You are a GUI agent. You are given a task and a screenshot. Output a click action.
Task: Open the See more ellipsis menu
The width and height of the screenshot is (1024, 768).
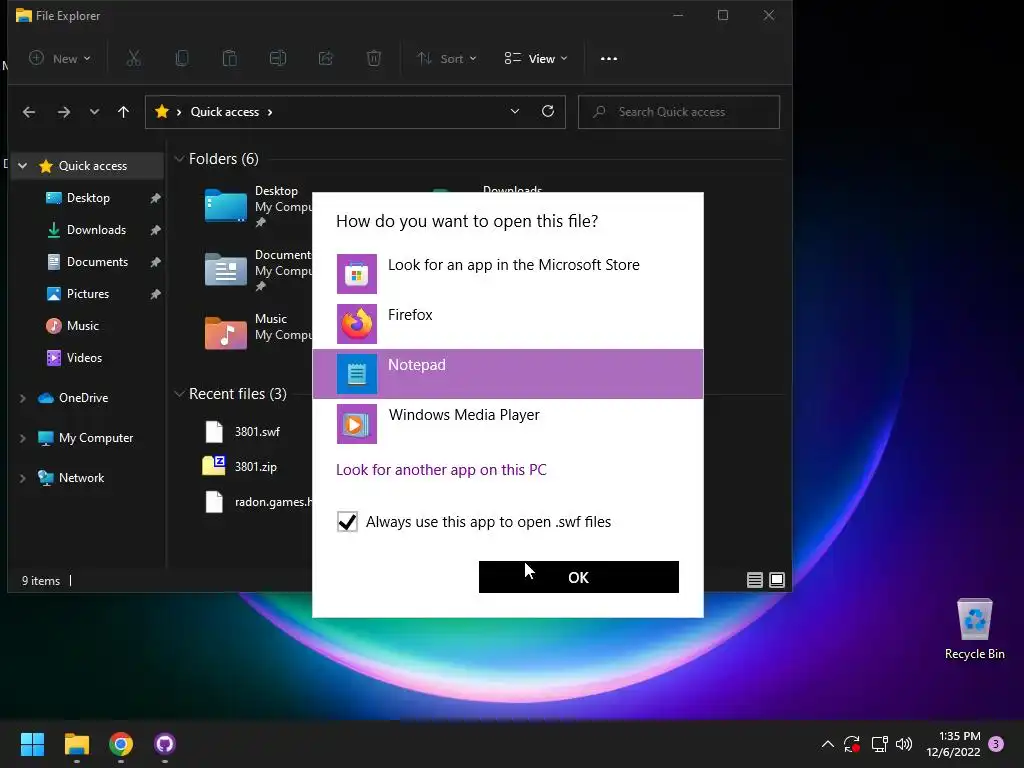tap(609, 59)
